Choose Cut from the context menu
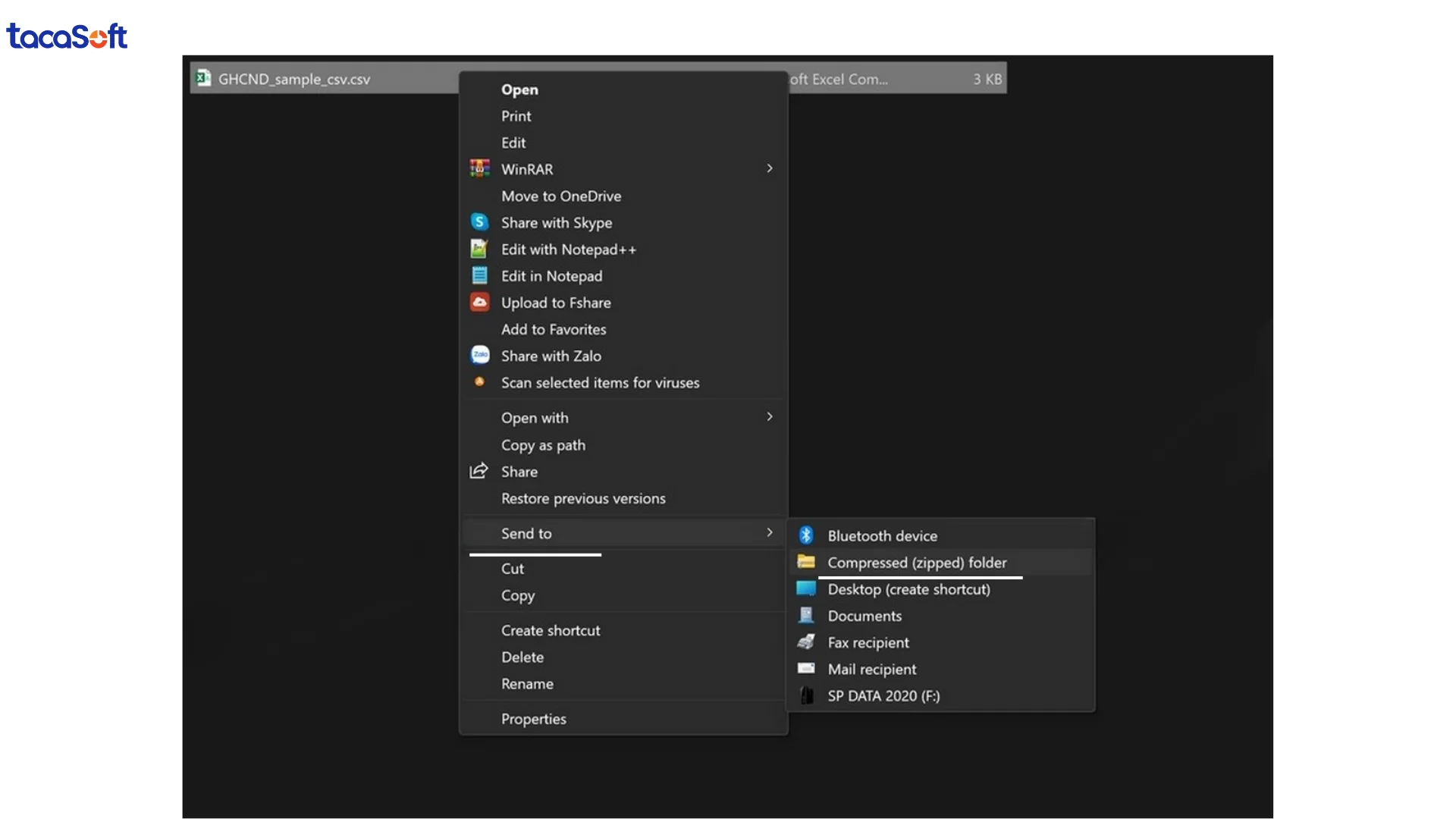The height and width of the screenshot is (819, 1456). (623, 569)
